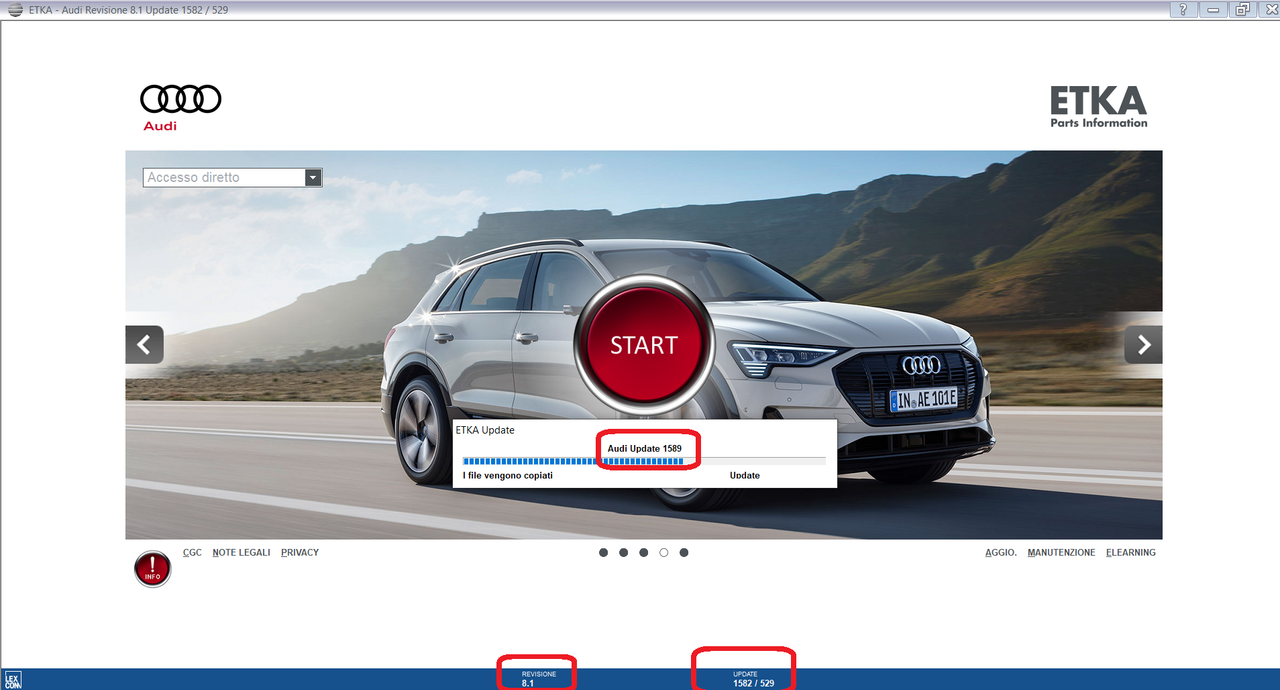Click the red START button

[x=644, y=344]
